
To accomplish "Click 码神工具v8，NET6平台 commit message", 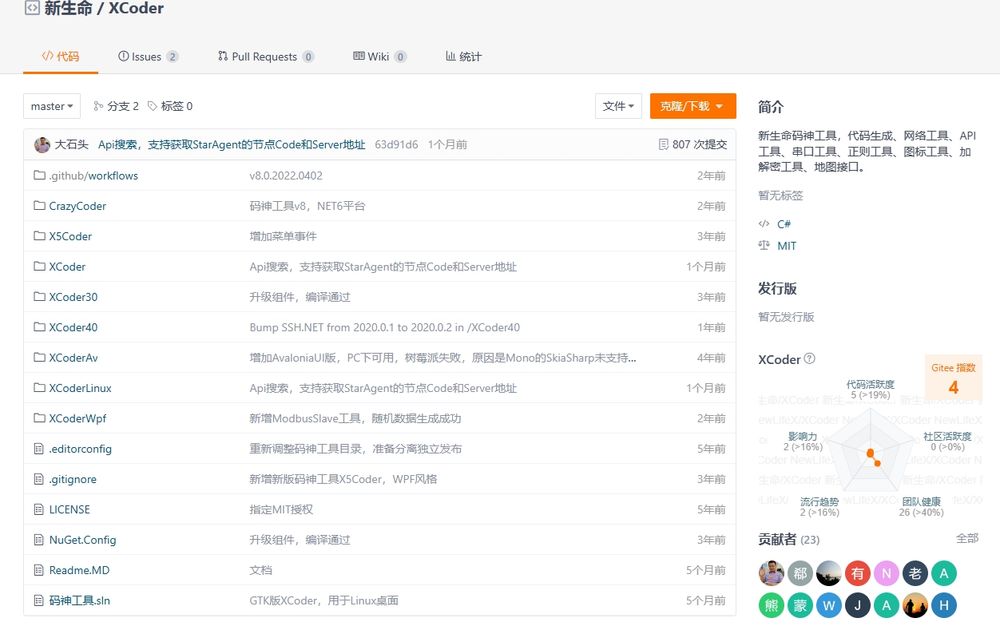I will click(307, 205).
